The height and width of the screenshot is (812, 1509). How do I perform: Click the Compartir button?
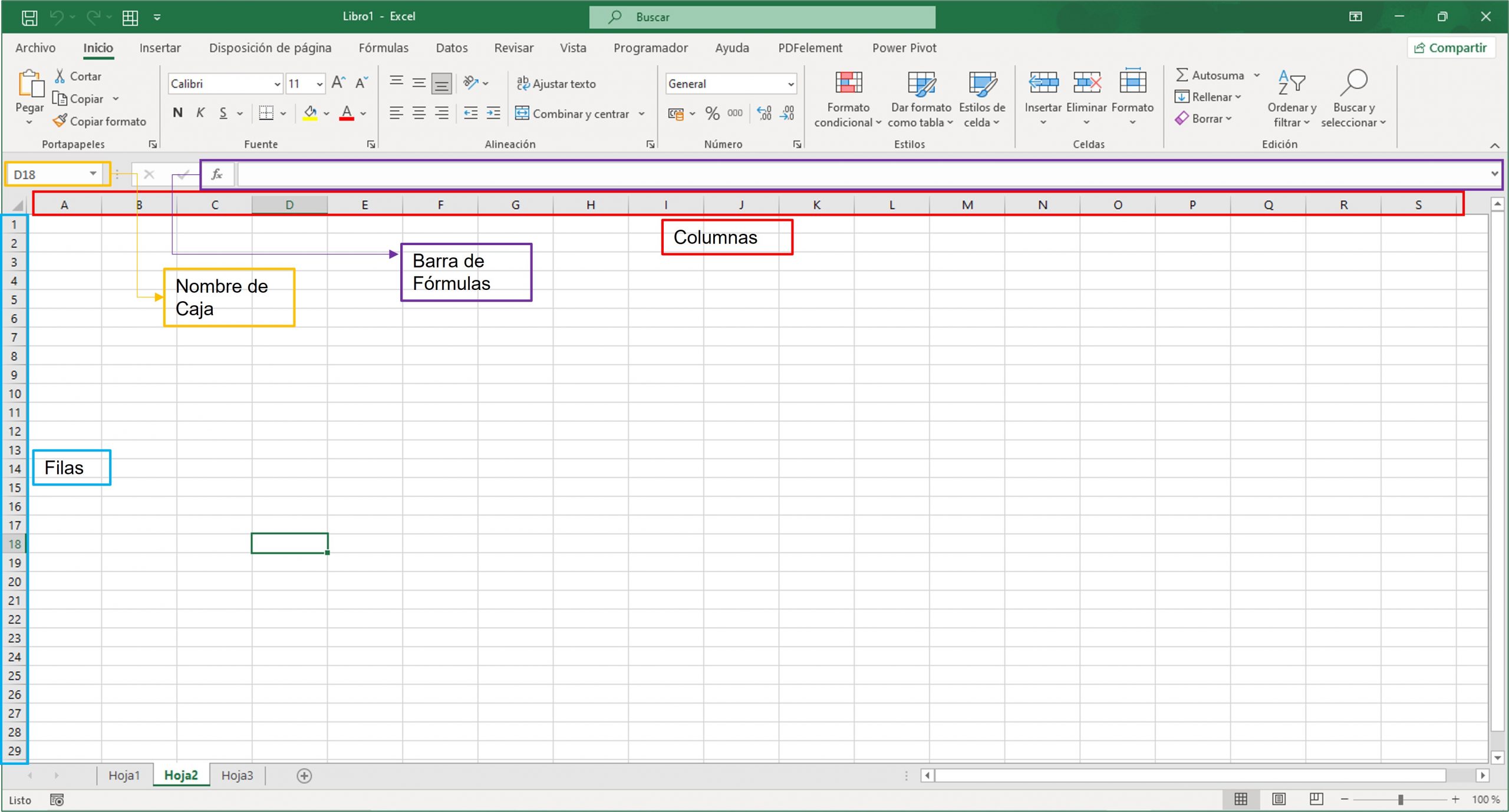pos(1451,48)
